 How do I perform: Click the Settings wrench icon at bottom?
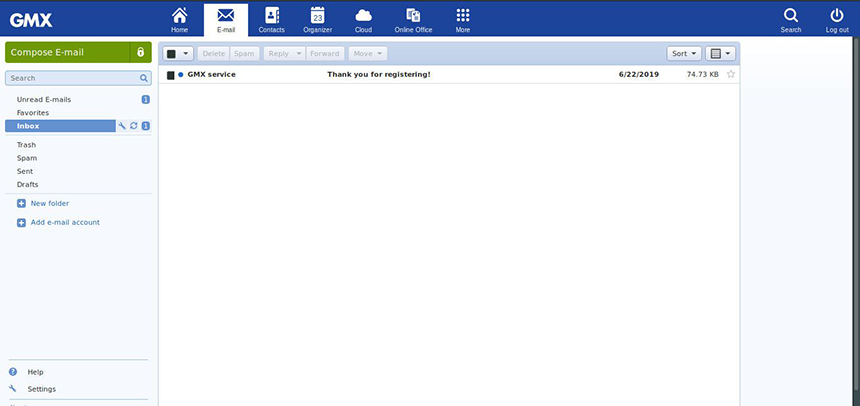pos(13,388)
